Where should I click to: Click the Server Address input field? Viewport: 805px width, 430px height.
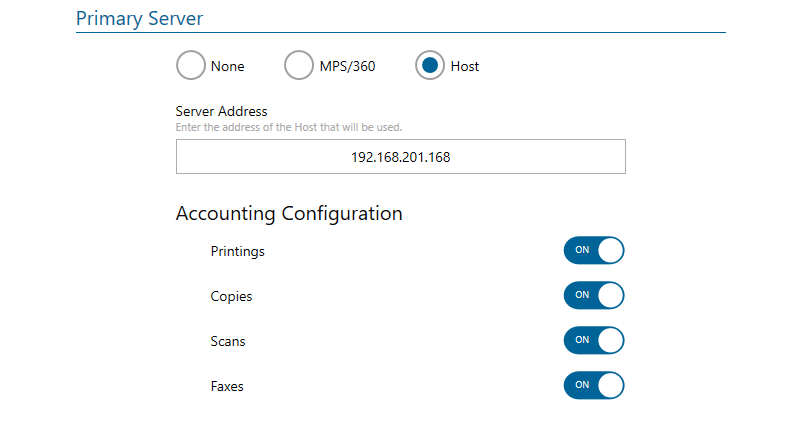pyautogui.click(x=400, y=157)
